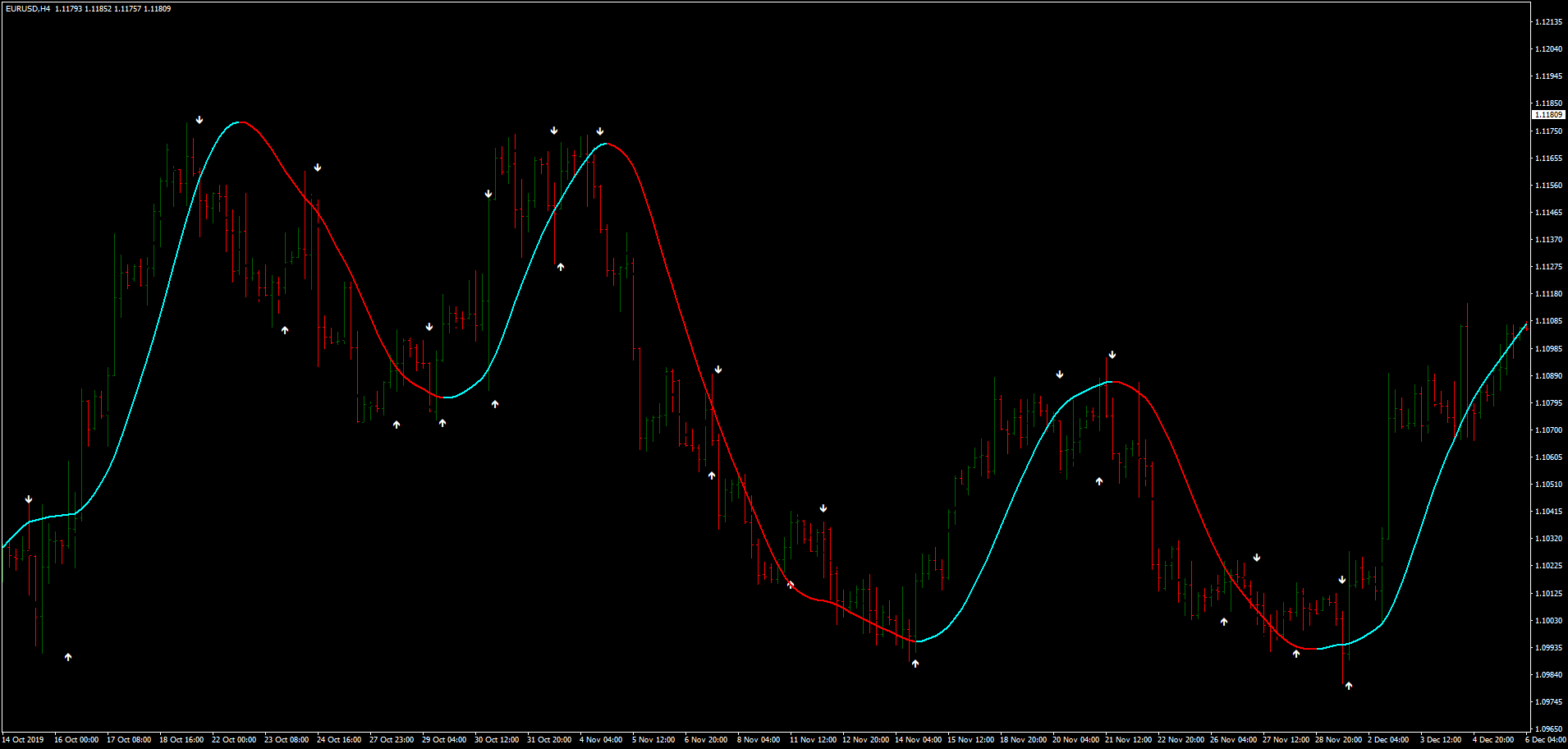Click the 1.10985 price axis label

(1548, 349)
